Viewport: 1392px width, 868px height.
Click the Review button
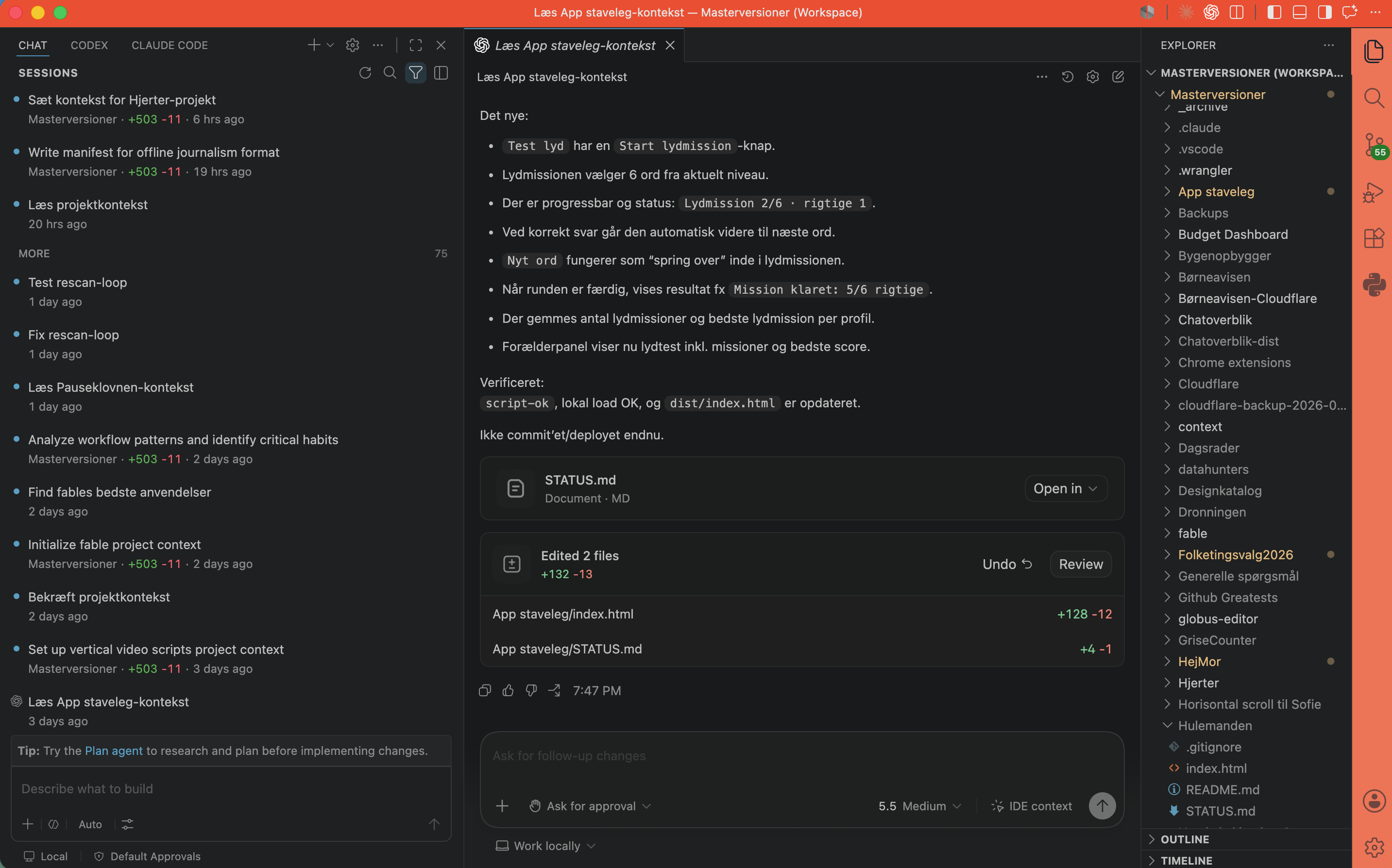point(1081,564)
